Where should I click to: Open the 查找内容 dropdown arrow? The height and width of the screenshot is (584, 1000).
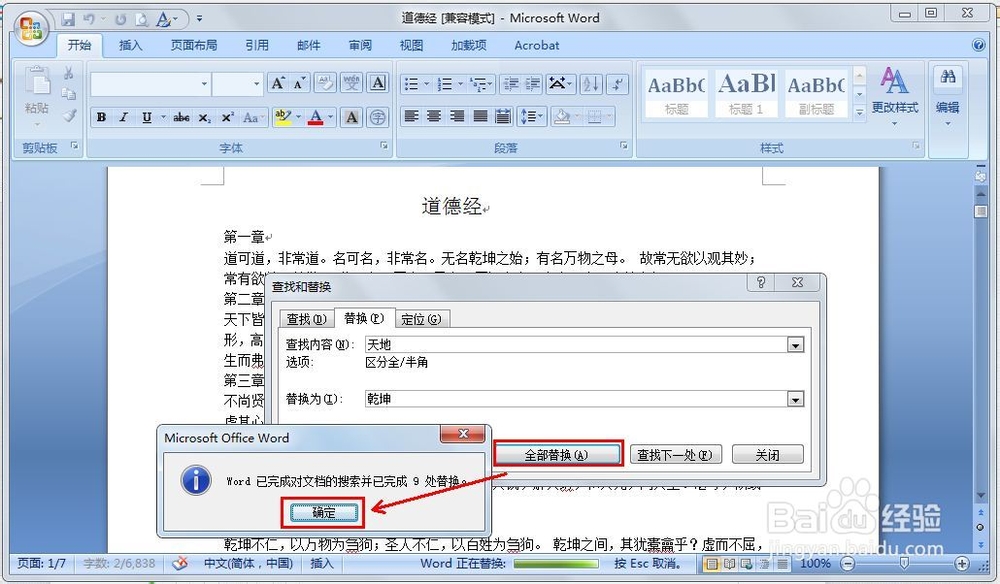point(795,344)
